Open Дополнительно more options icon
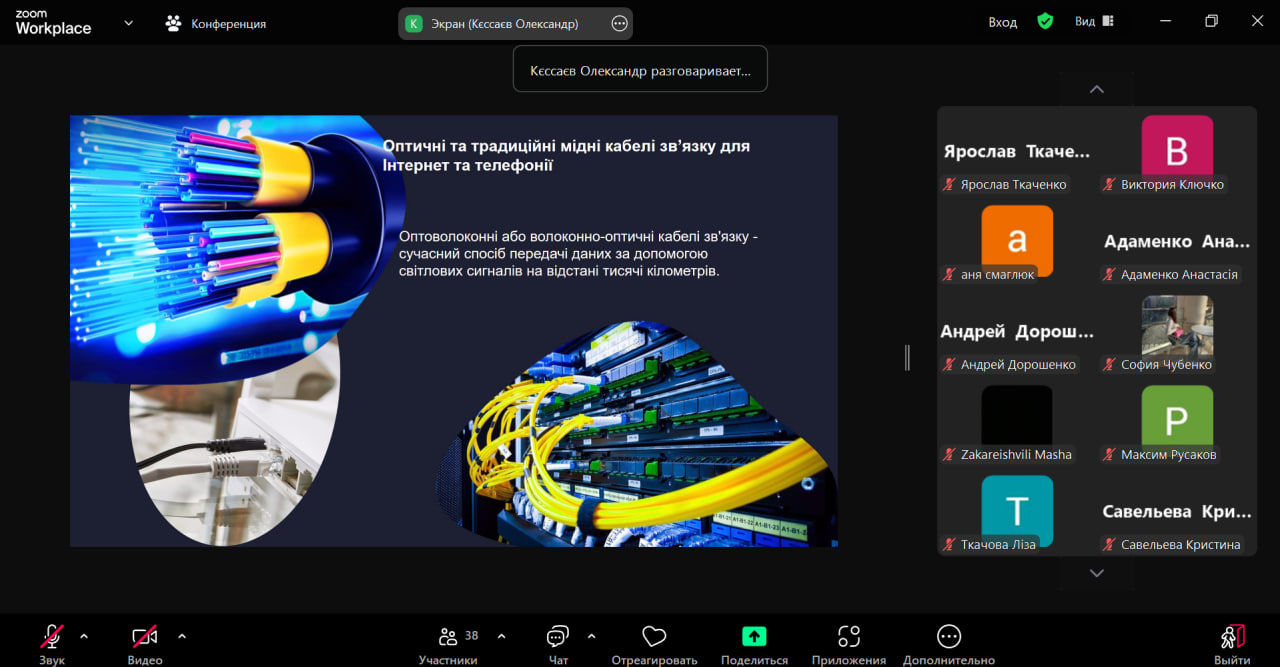 coord(949,636)
